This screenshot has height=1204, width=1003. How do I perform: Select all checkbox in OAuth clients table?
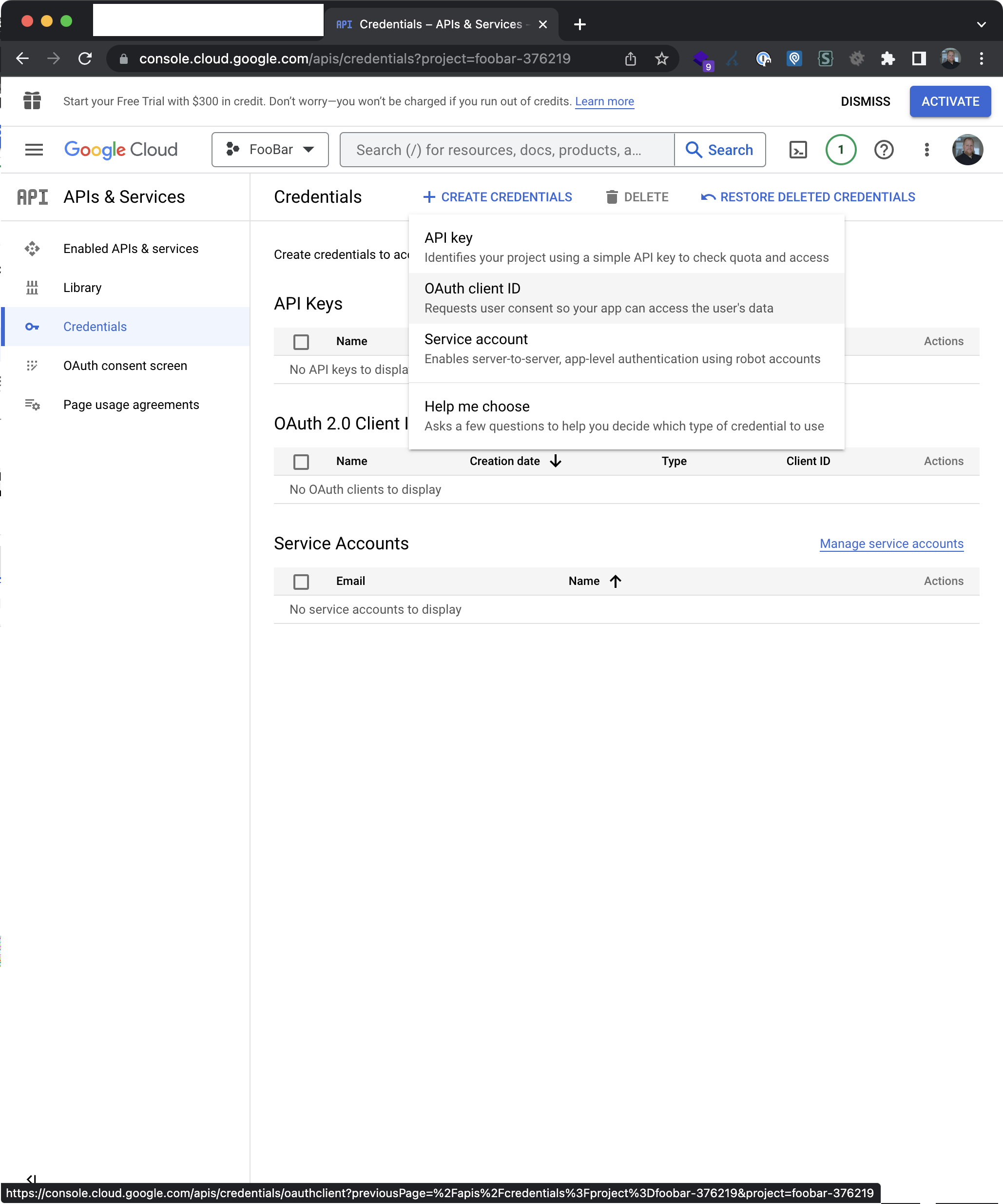pyautogui.click(x=301, y=462)
